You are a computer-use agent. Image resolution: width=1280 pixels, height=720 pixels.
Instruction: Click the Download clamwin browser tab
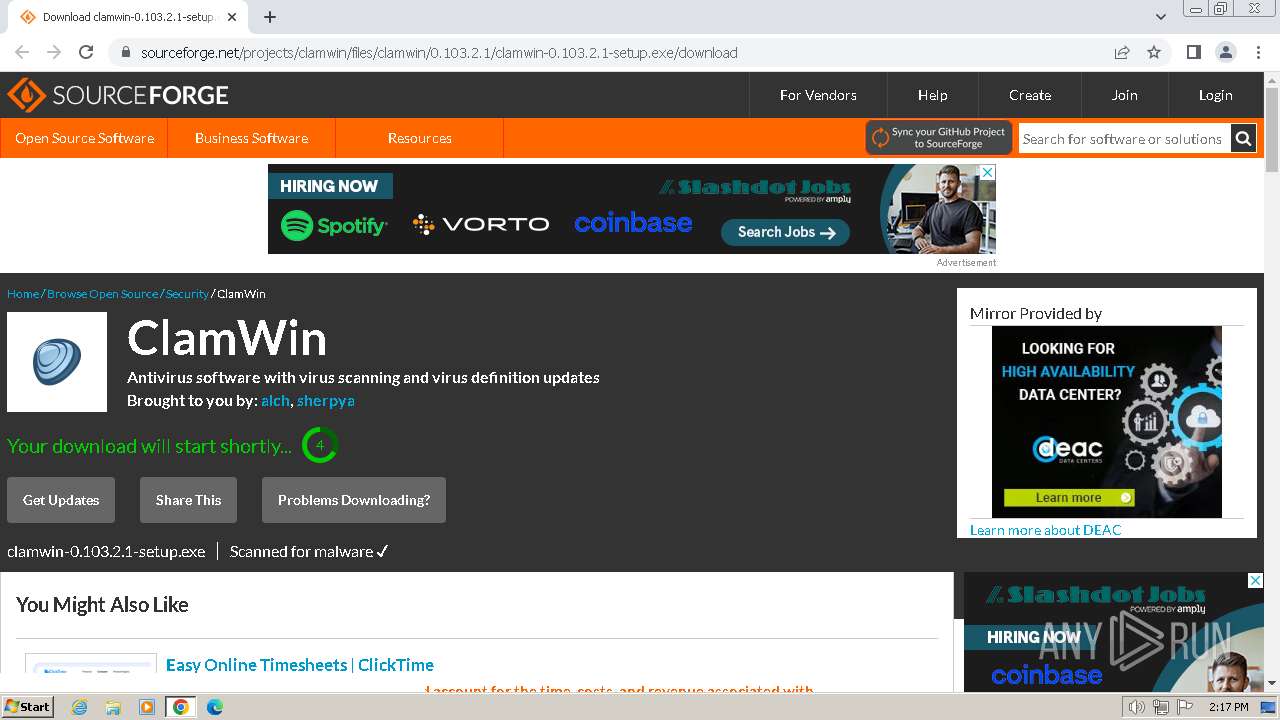[130, 17]
